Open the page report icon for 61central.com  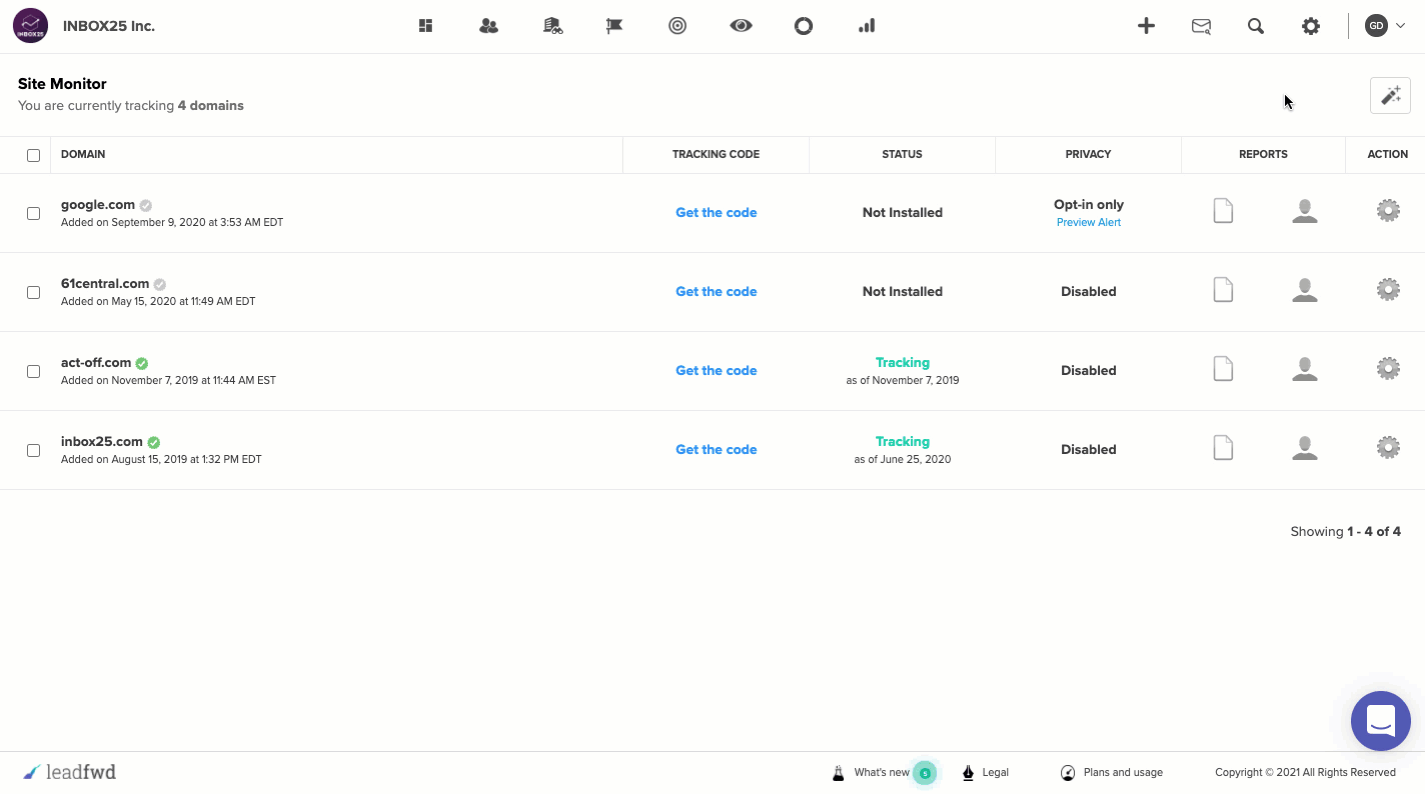pyautogui.click(x=1223, y=290)
